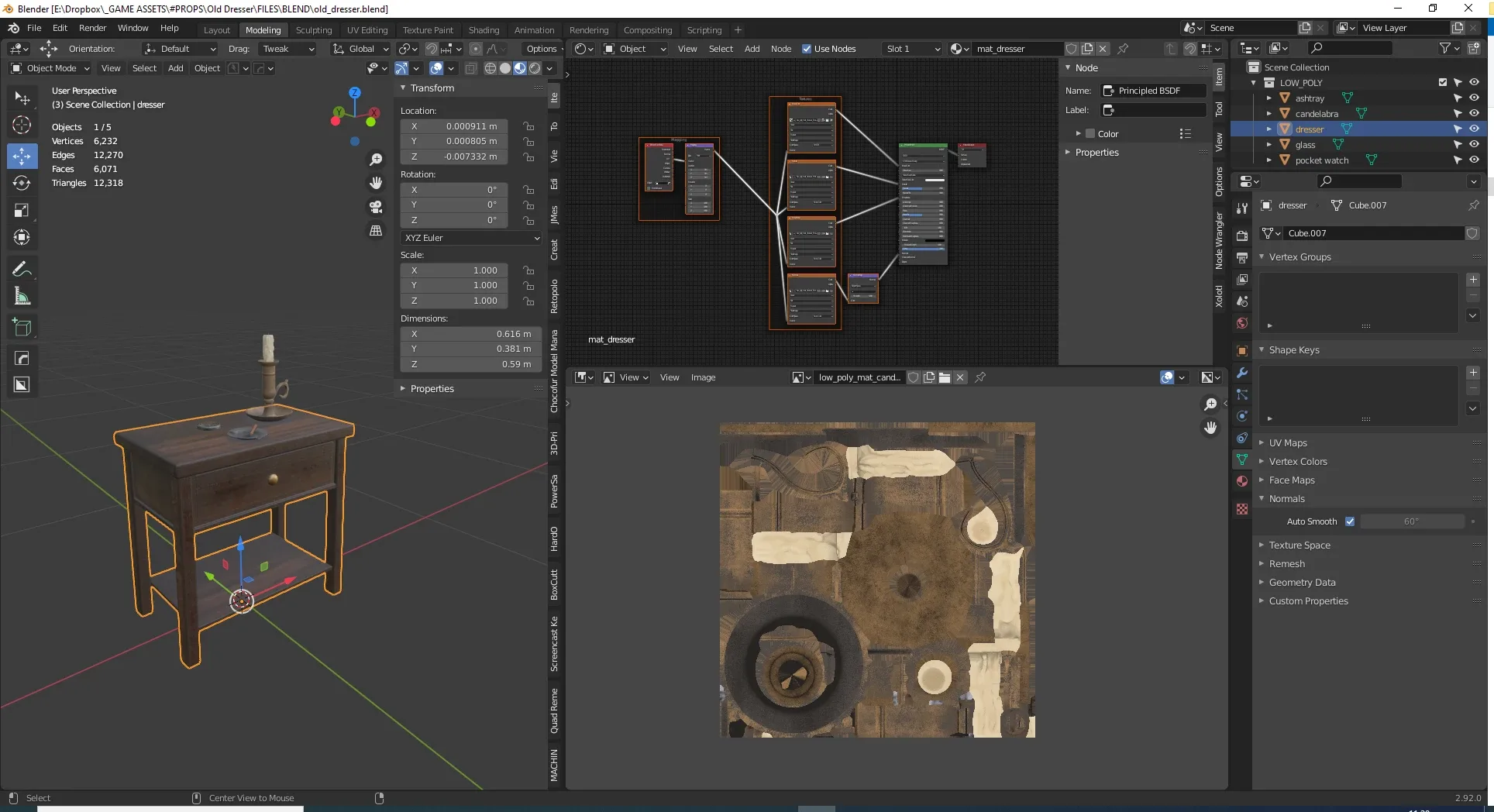Expand the ashtray tree row
1494x812 pixels.
(x=1269, y=98)
